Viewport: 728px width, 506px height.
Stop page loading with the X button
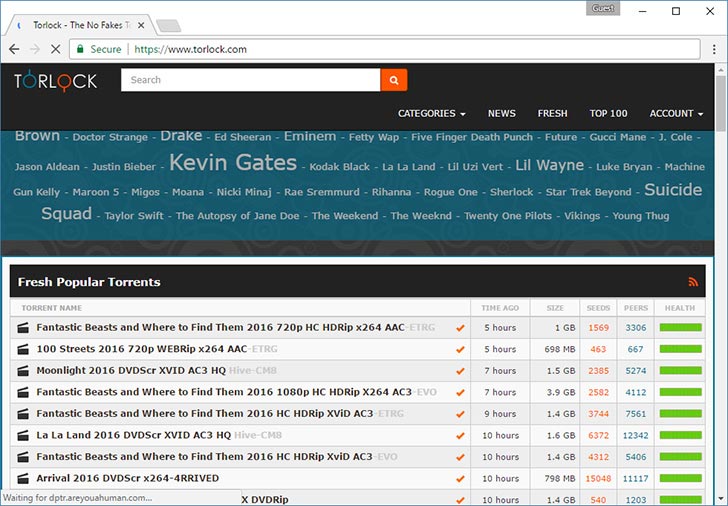(x=55, y=49)
